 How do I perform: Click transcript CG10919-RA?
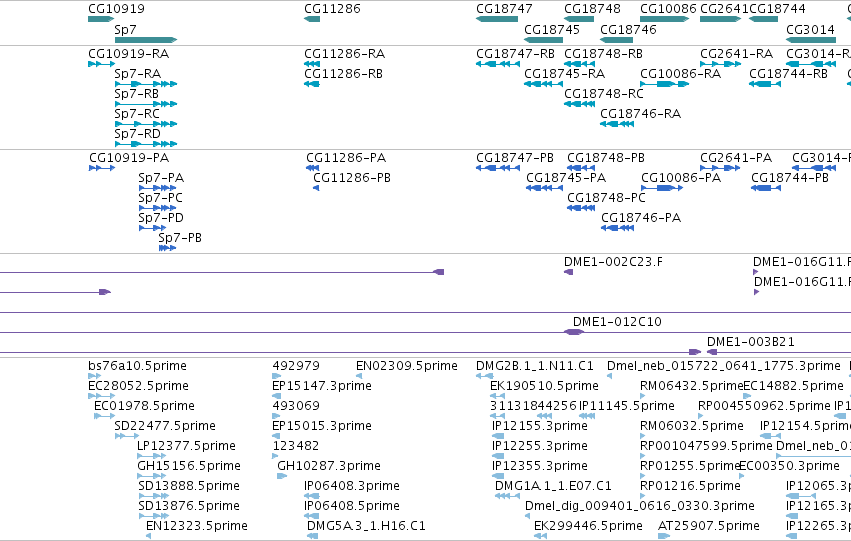(129, 54)
